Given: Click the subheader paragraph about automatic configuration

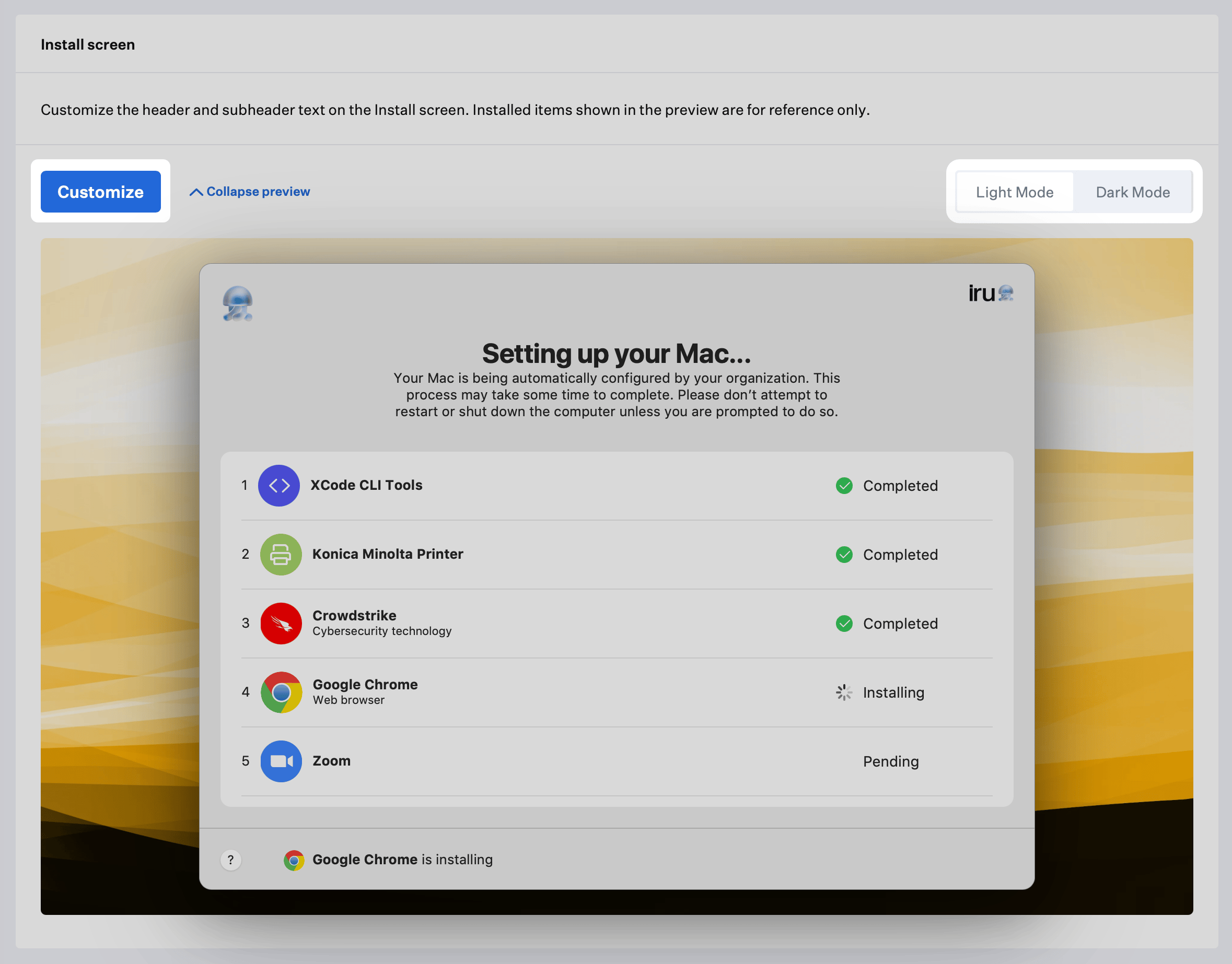Looking at the screenshot, I should (x=617, y=394).
